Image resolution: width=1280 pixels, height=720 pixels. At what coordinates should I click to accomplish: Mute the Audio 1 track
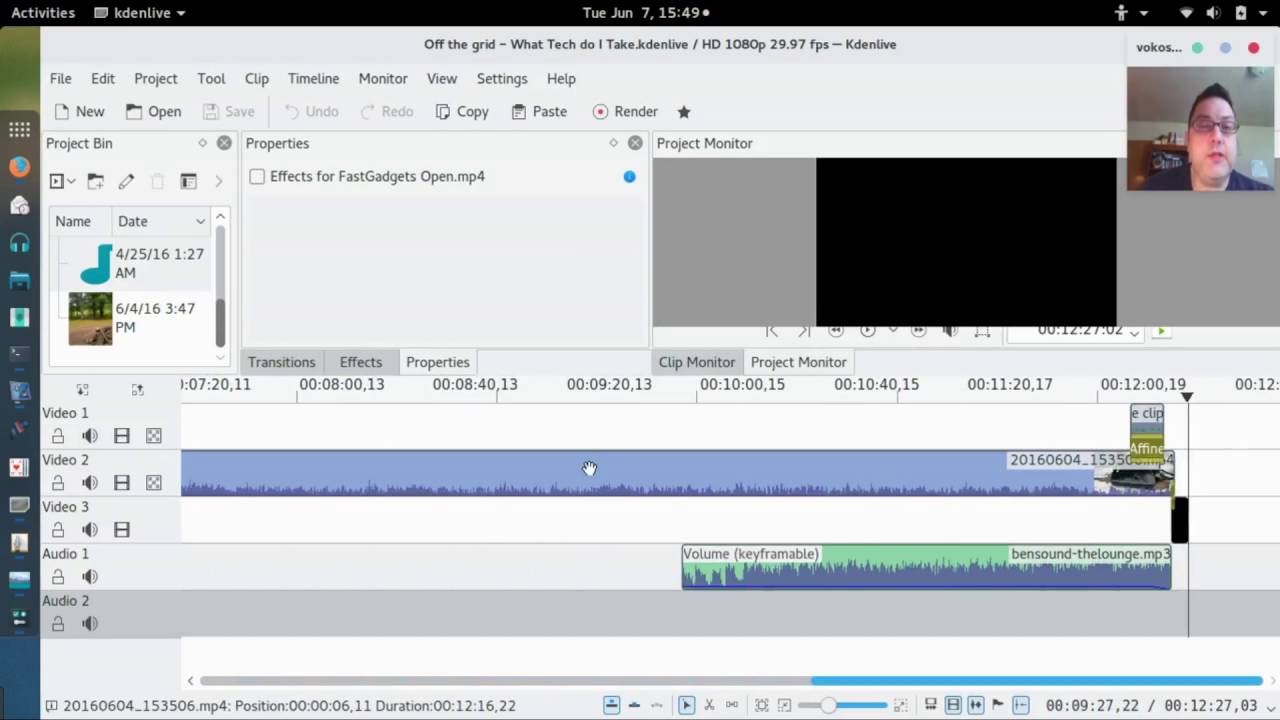(90, 577)
